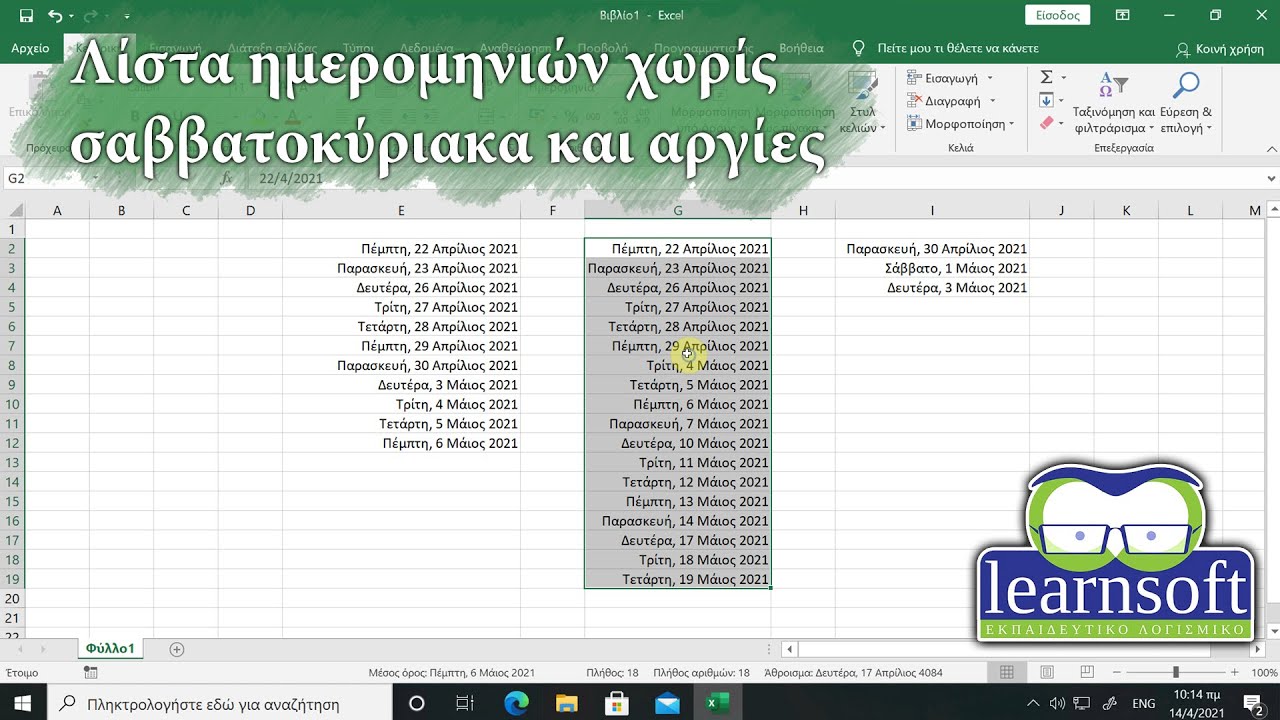Select cell Παρασκευή, 30 Απρίλιος 2021 in column E
1280x720 pixels.
401,366
